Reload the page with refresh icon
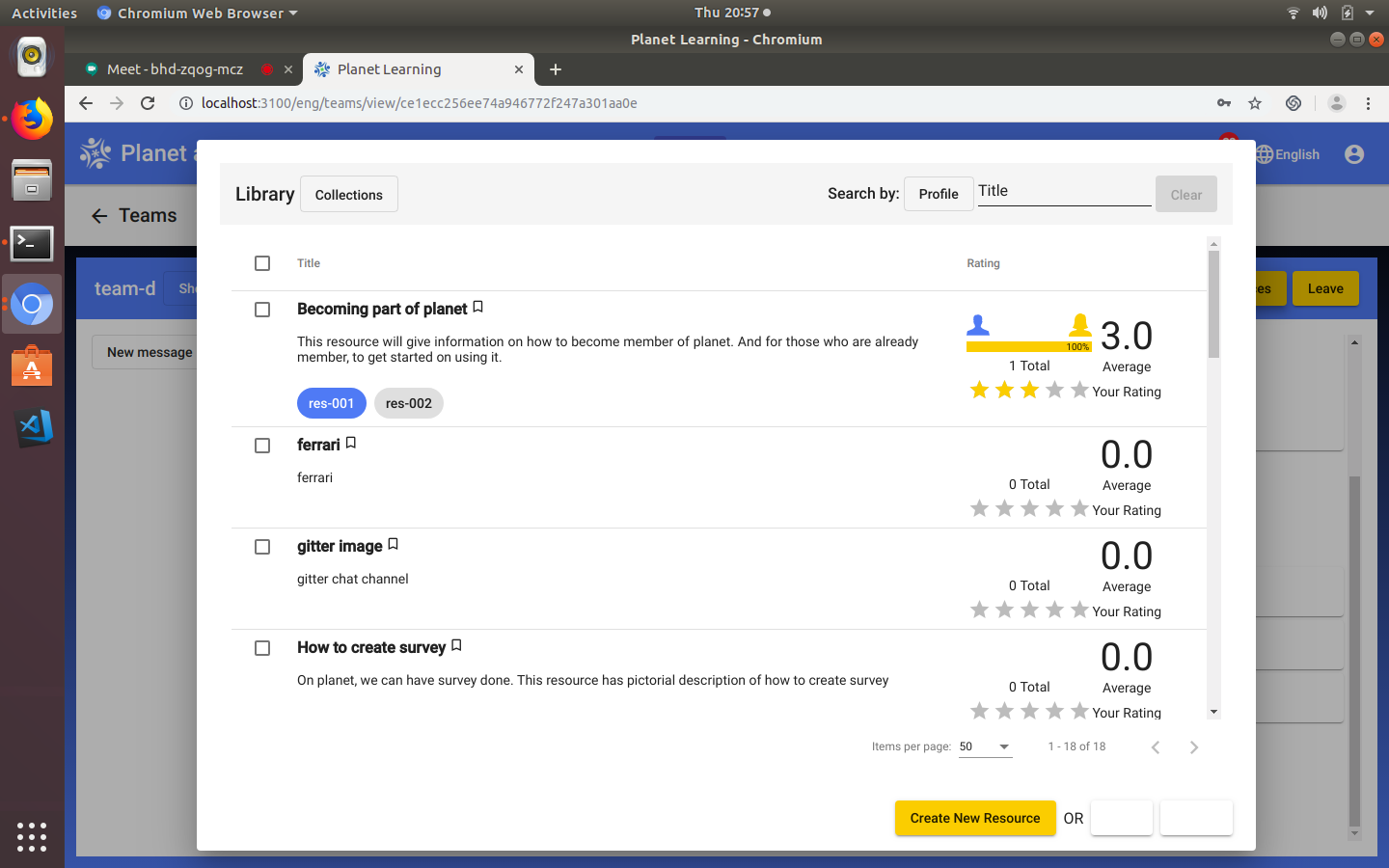Image resolution: width=1389 pixels, height=868 pixels. pyautogui.click(x=148, y=103)
